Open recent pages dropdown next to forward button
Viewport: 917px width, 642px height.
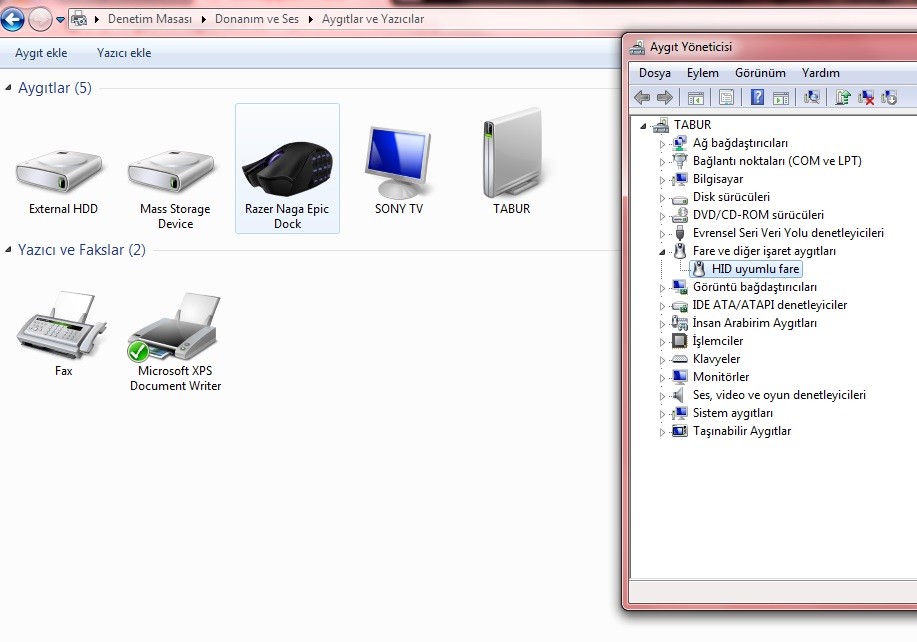(x=60, y=20)
